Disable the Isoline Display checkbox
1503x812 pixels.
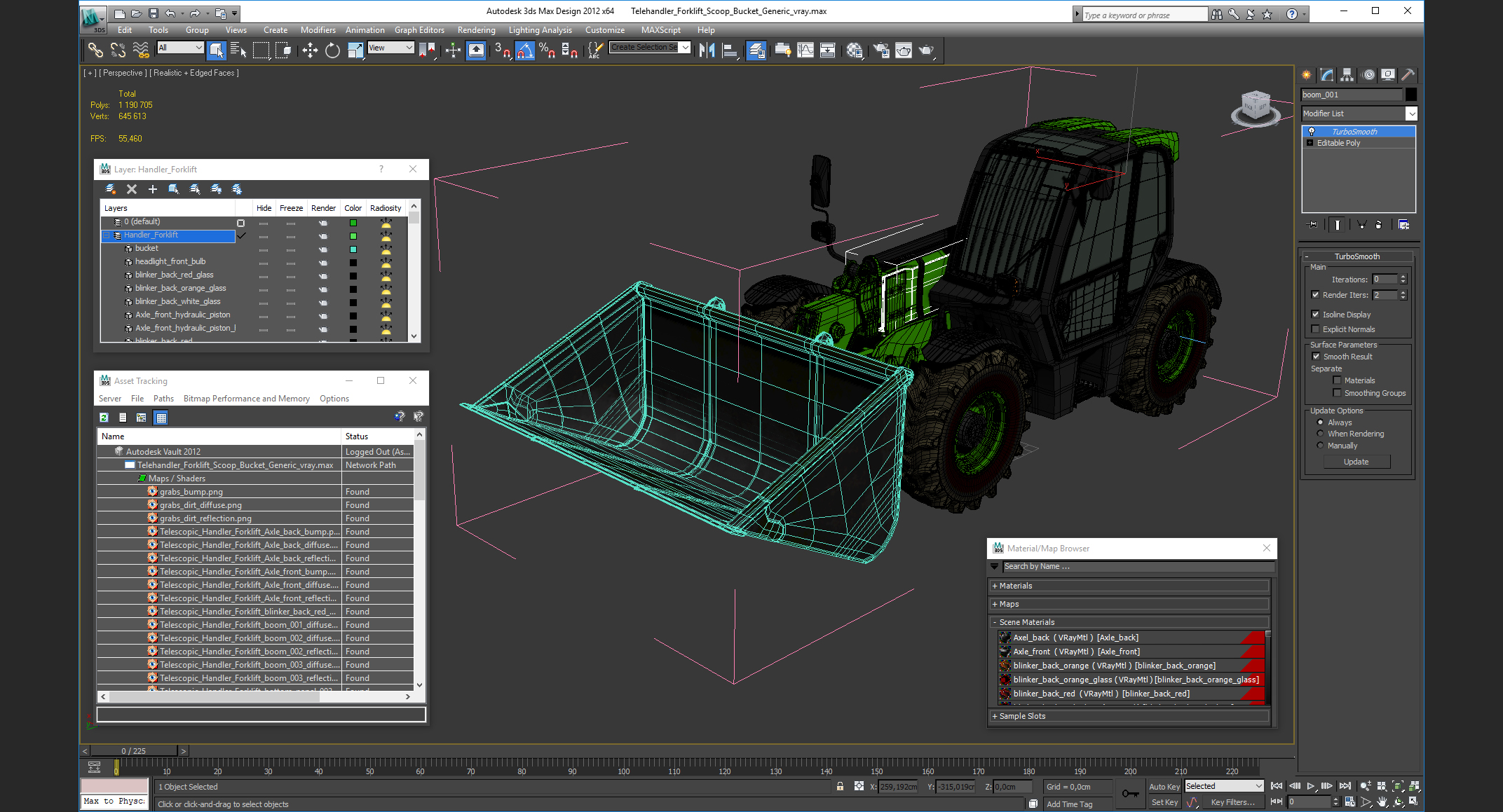[x=1315, y=315]
